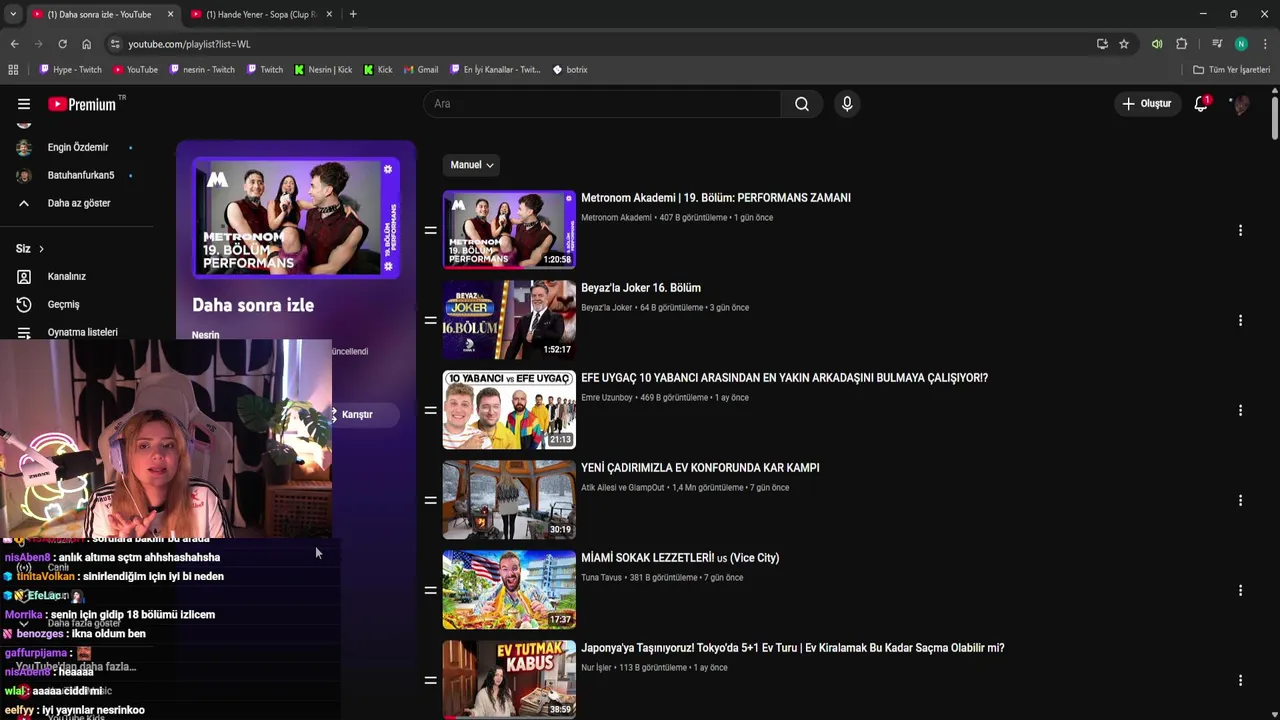Image resolution: width=1280 pixels, height=720 pixels.
Task: Bookmark this page with the star
Action: (x=1124, y=44)
